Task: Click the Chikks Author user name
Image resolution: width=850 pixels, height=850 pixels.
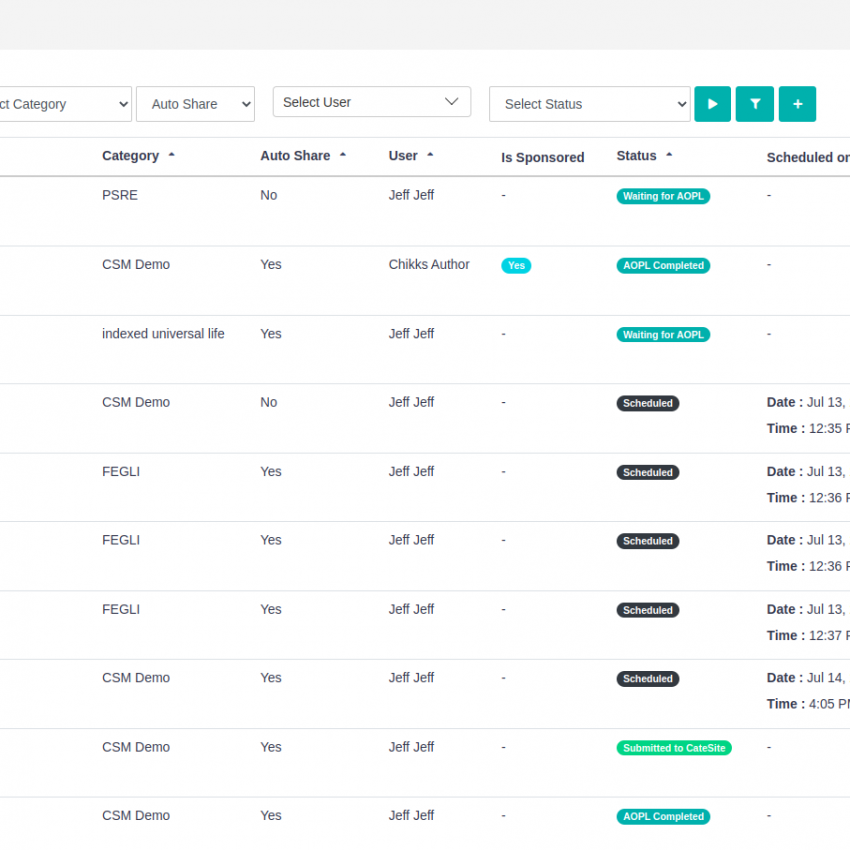Action: (429, 265)
